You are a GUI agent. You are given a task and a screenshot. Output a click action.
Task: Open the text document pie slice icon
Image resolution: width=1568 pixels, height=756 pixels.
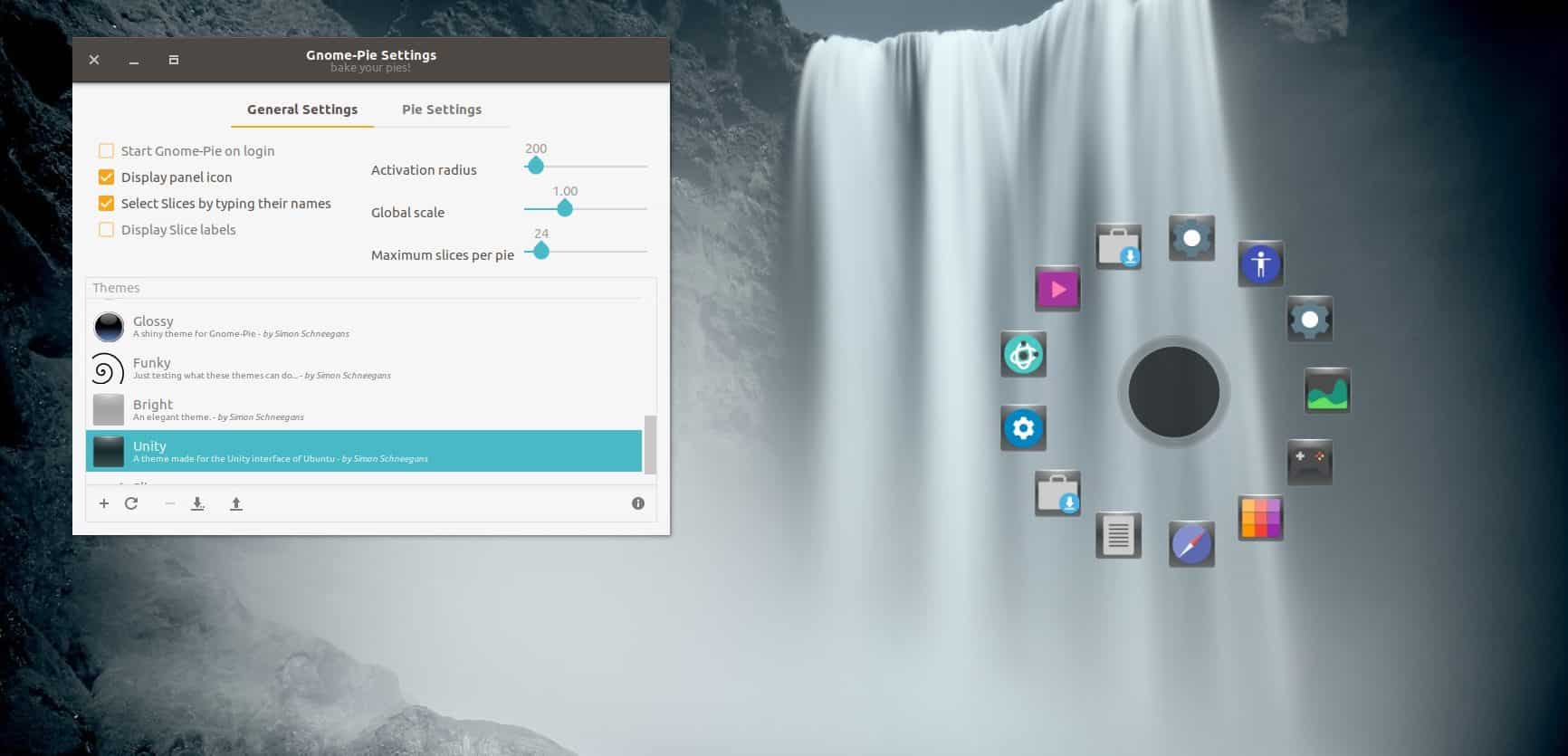pyautogui.click(x=1118, y=535)
